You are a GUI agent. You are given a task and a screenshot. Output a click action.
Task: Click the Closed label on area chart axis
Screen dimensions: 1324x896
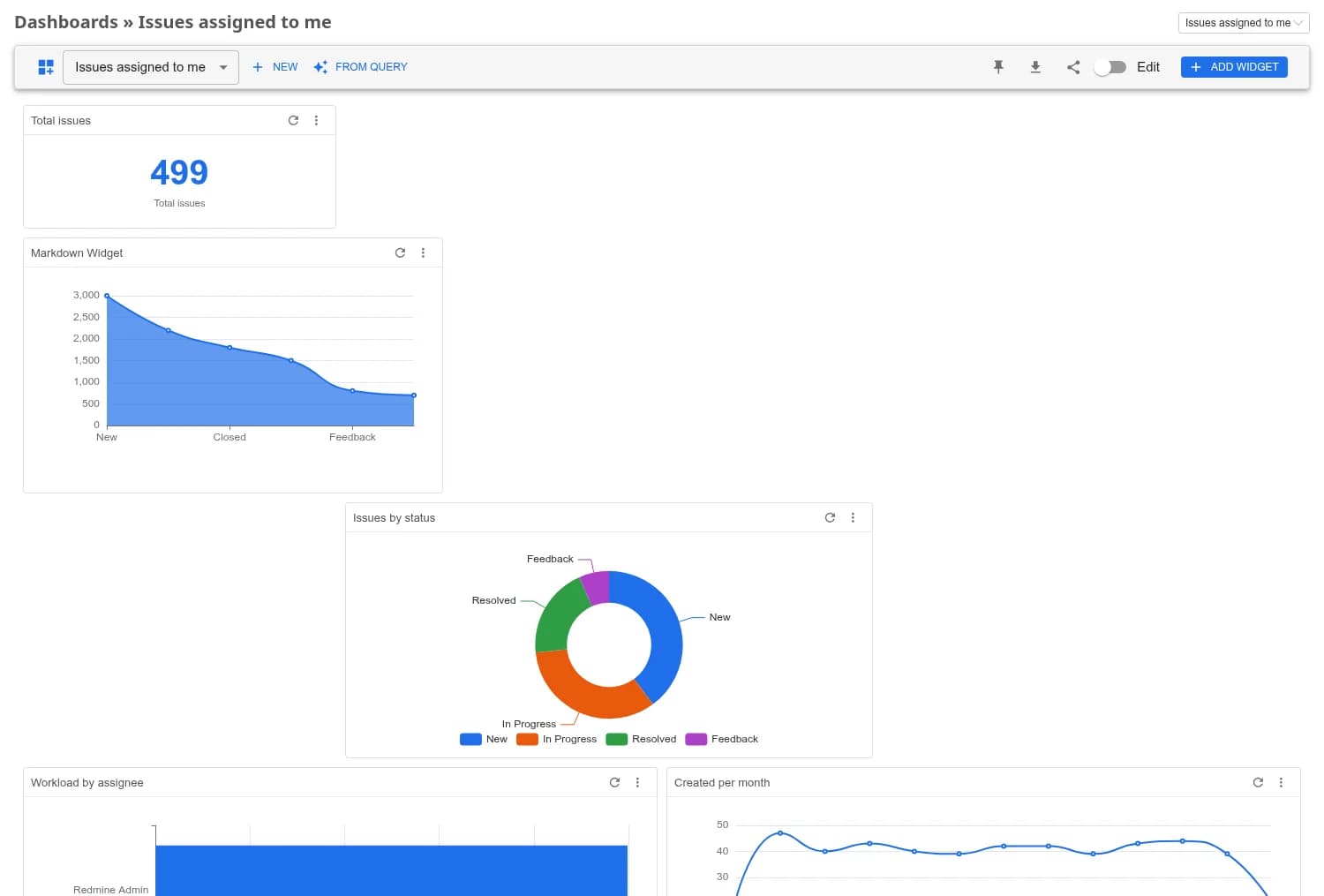click(x=229, y=437)
